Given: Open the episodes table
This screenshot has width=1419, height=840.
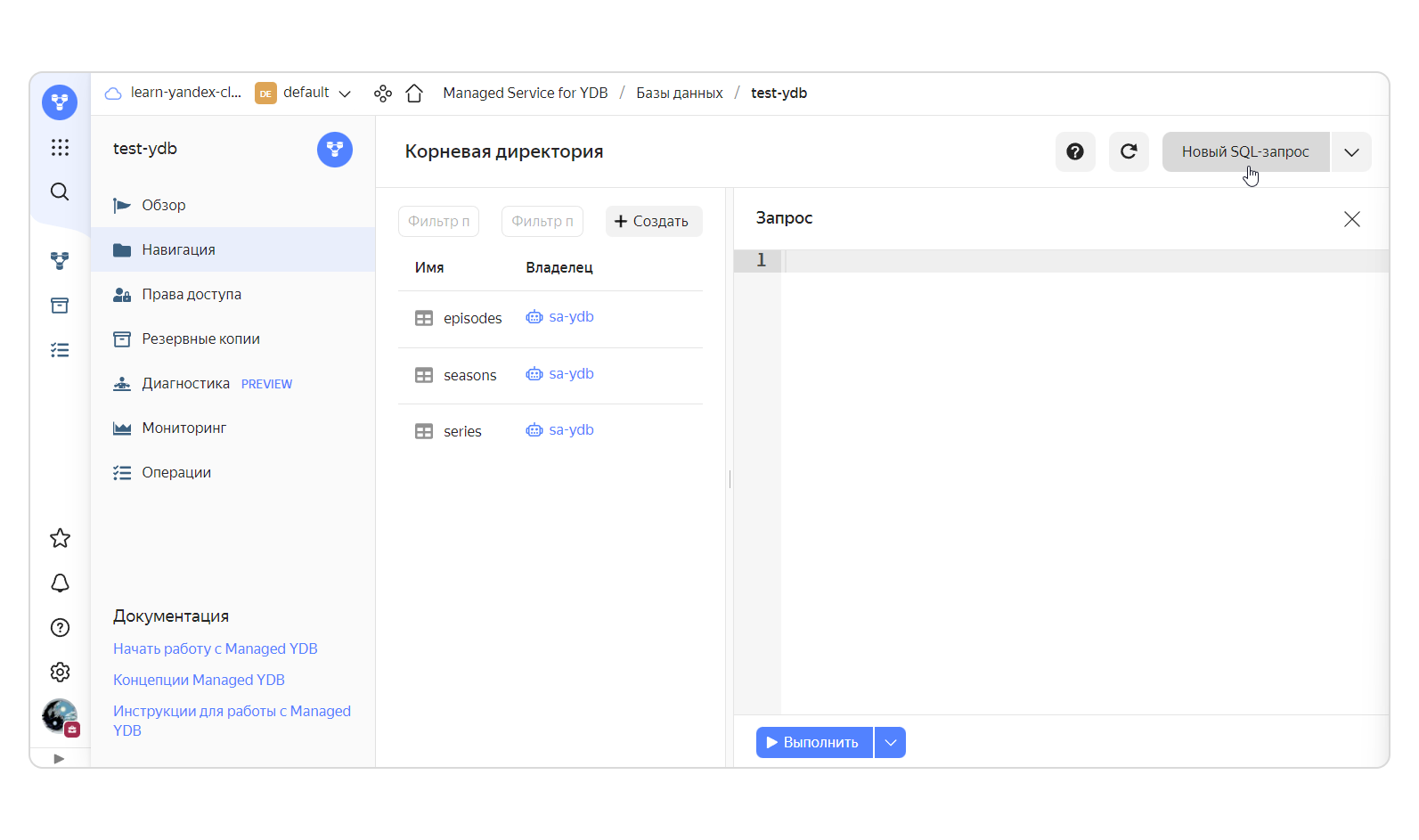Looking at the screenshot, I should (x=472, y=318).
